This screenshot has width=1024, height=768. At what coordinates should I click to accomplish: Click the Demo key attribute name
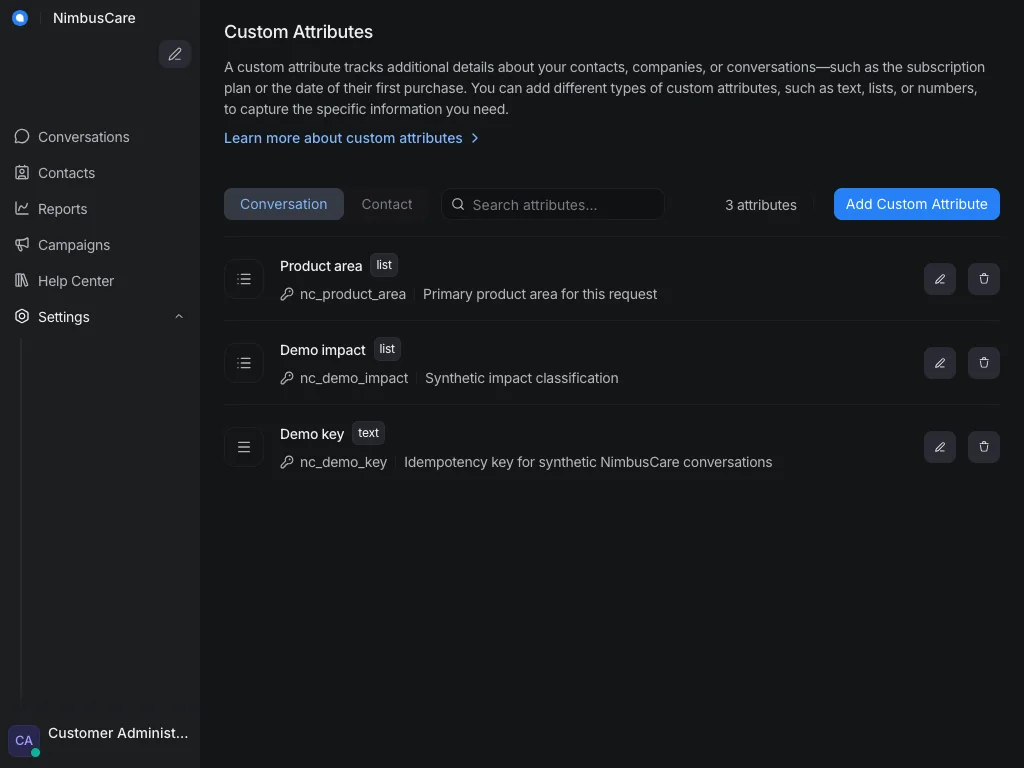312,434
